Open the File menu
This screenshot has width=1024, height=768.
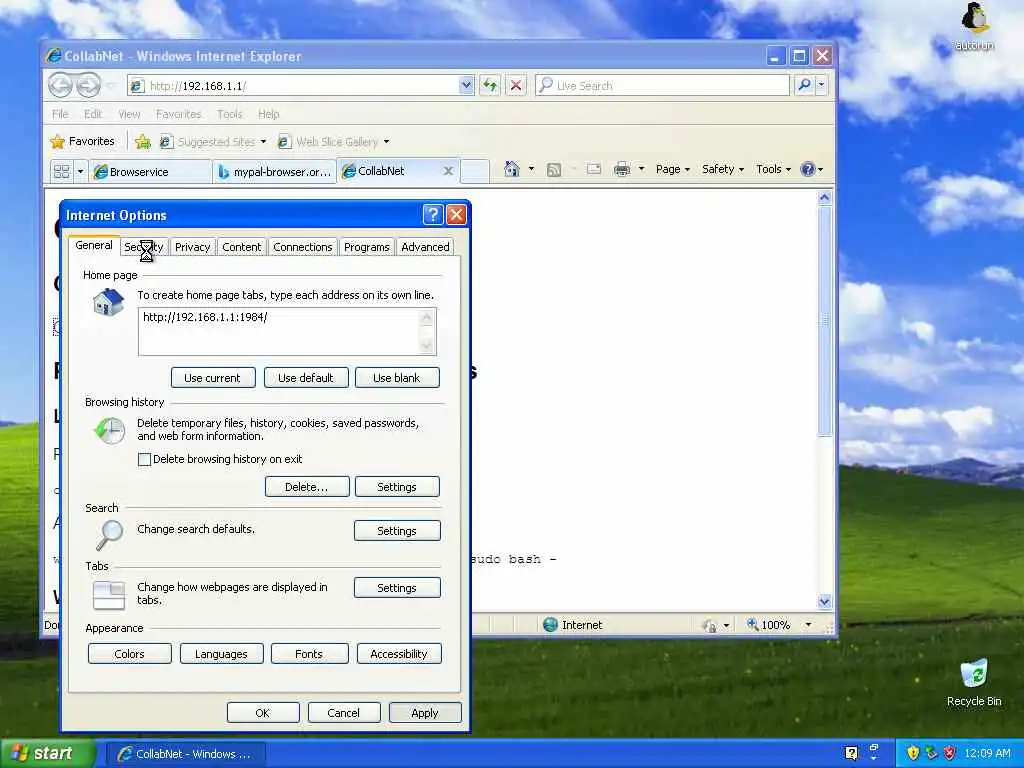tap(60, 114)
